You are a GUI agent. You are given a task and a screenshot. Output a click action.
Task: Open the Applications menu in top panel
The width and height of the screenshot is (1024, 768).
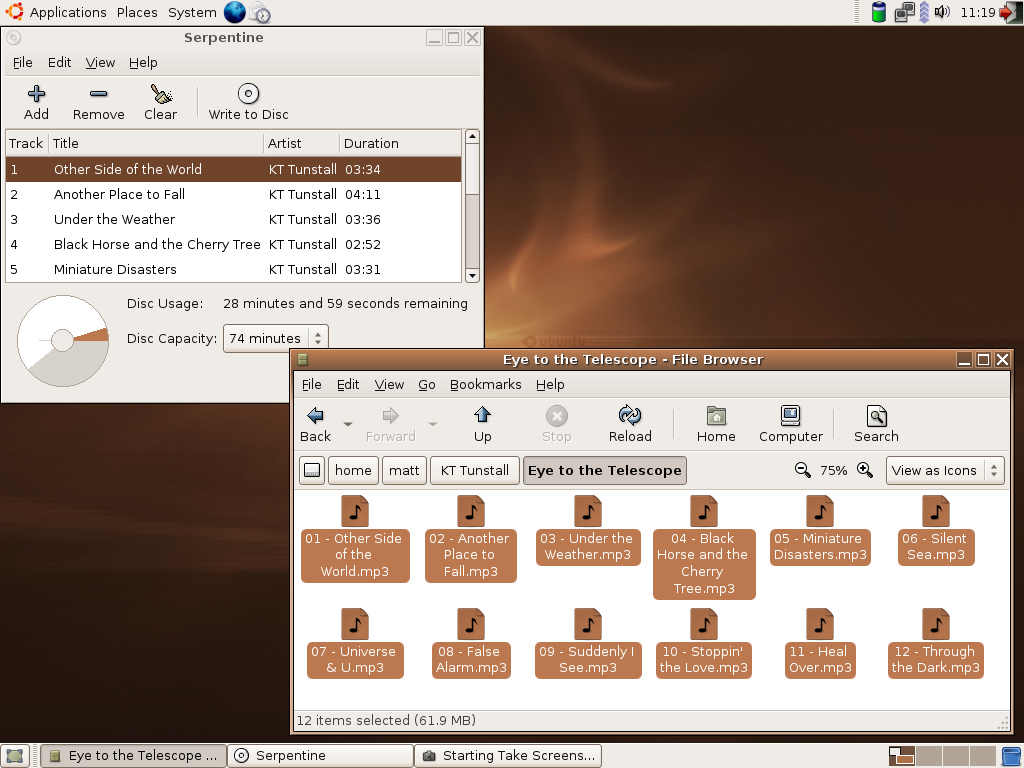point(68,12)
